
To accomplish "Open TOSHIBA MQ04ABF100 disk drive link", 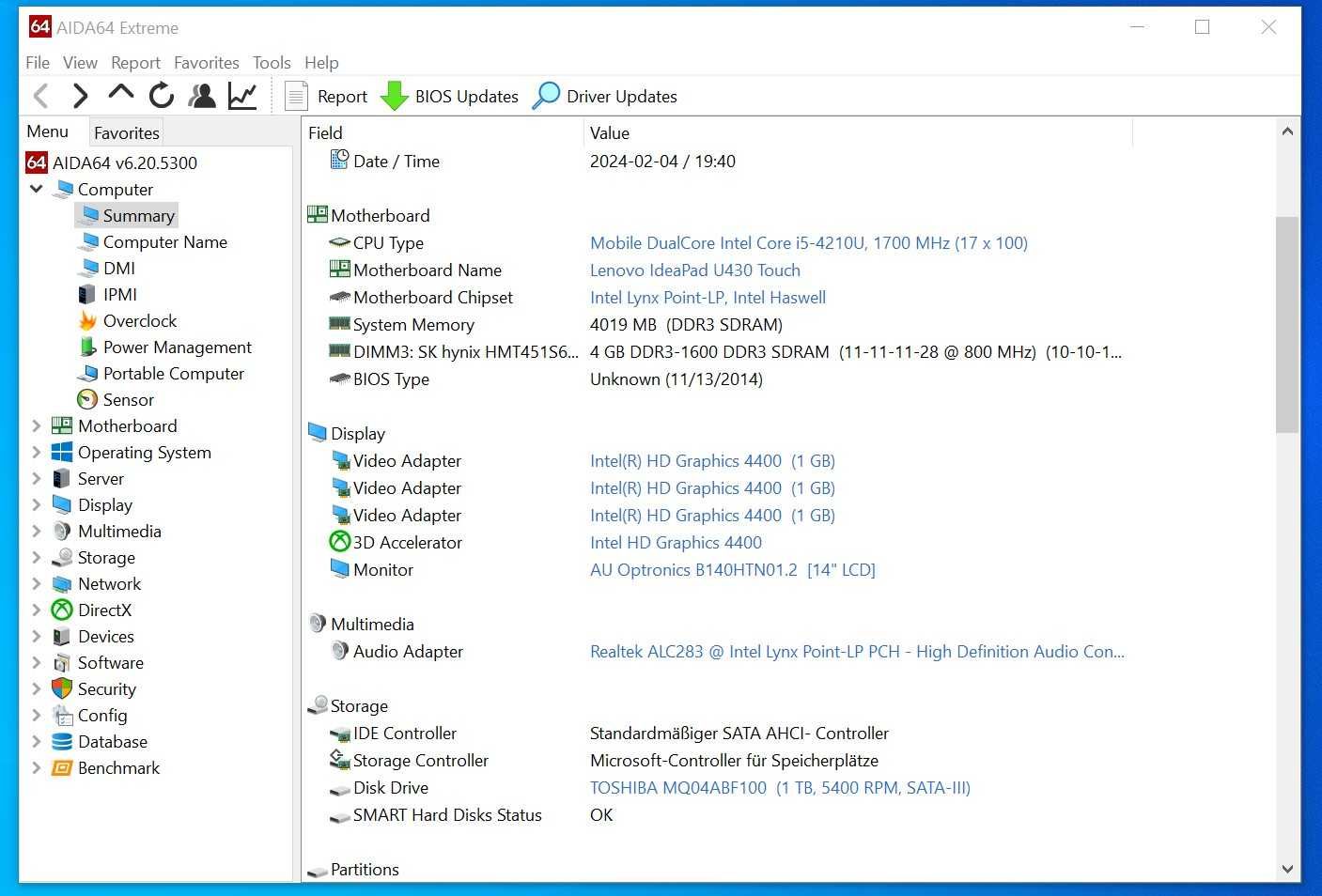I will coord(780,787).
